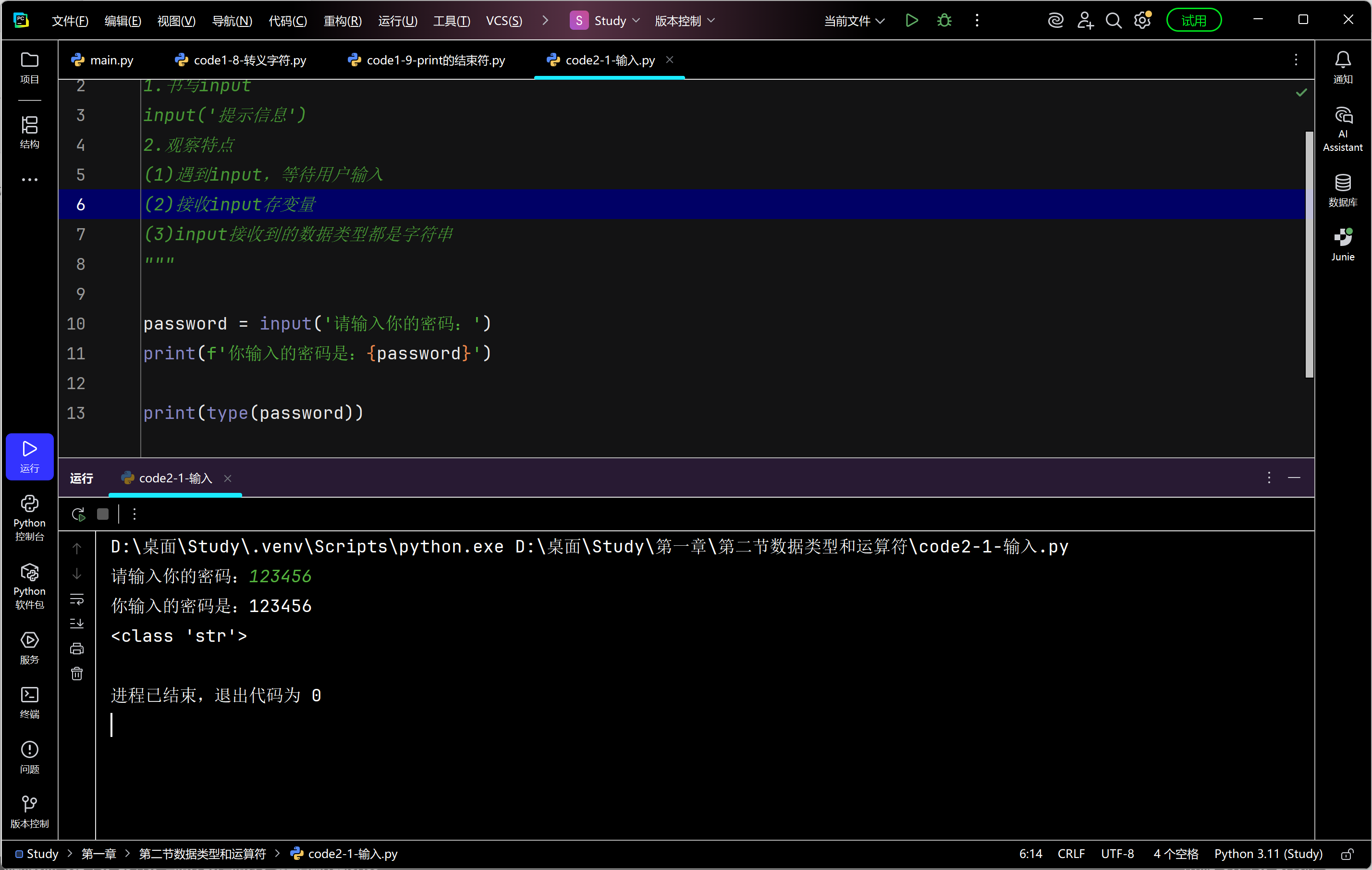
Task: Open the 版本控制 dropdown in title bar
Action: (x=684, y=21)
